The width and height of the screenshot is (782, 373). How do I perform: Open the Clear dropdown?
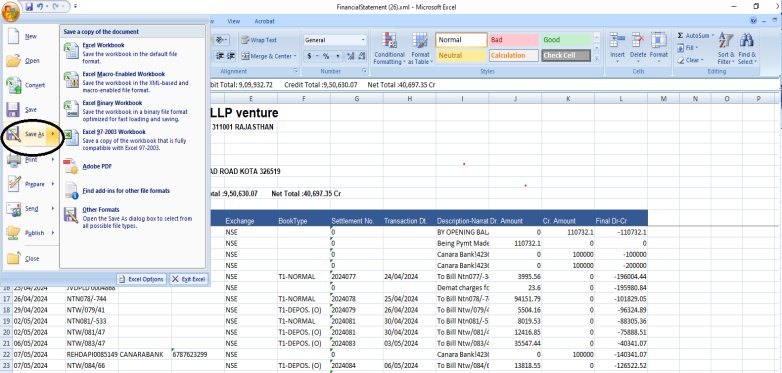pyautogui.click(x=691, y=60)
